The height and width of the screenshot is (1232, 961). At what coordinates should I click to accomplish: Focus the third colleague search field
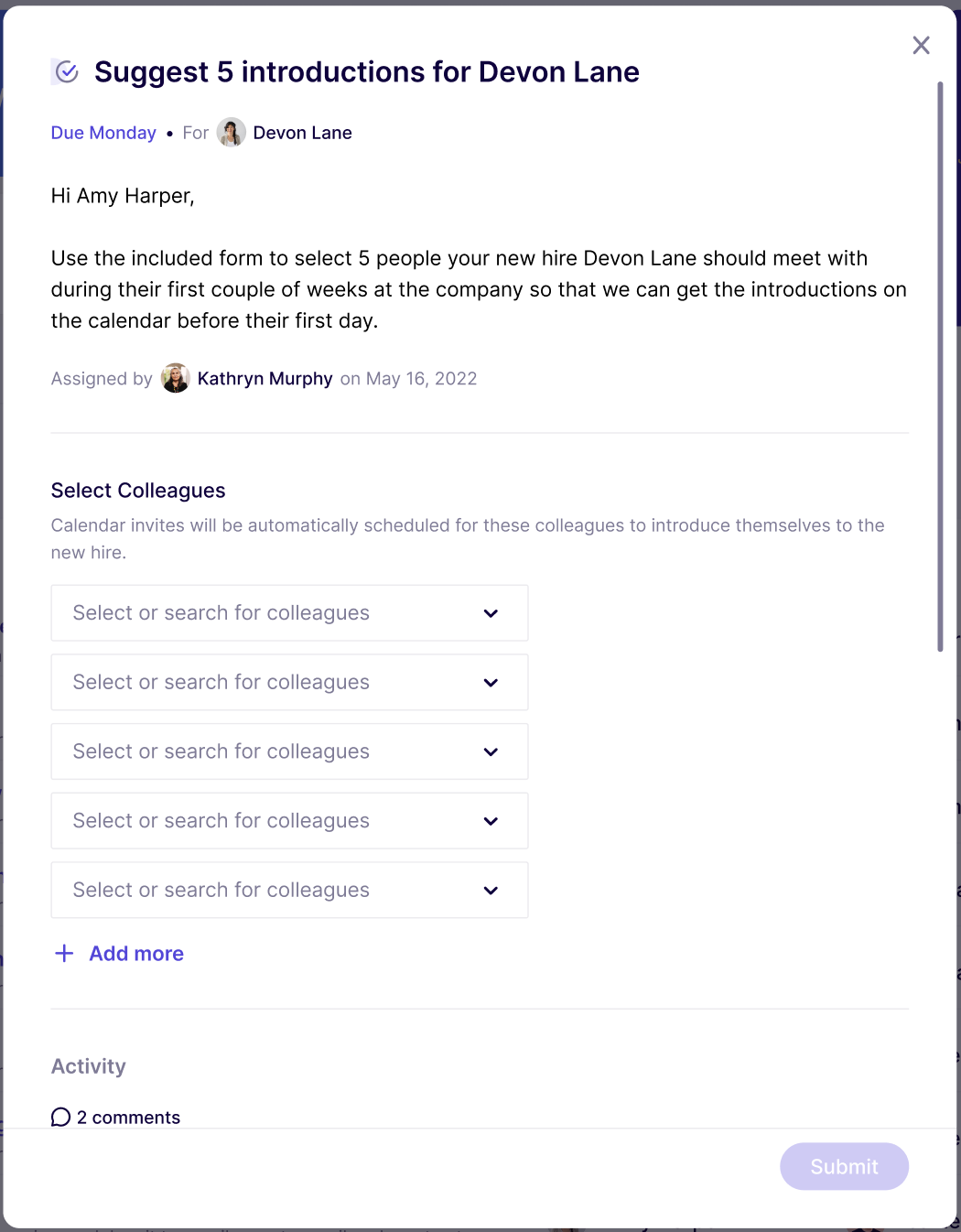tap(289, 751)
